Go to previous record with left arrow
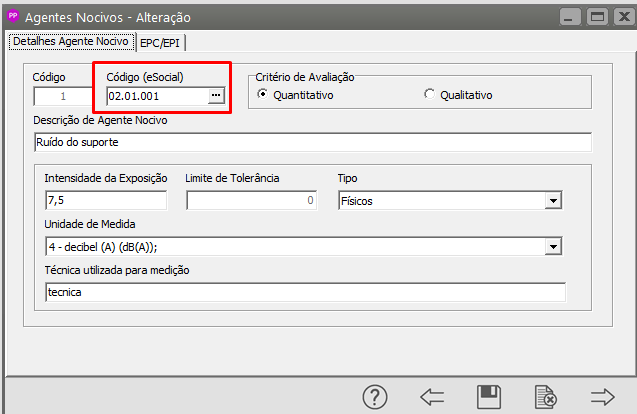 (x=432, y=397)
